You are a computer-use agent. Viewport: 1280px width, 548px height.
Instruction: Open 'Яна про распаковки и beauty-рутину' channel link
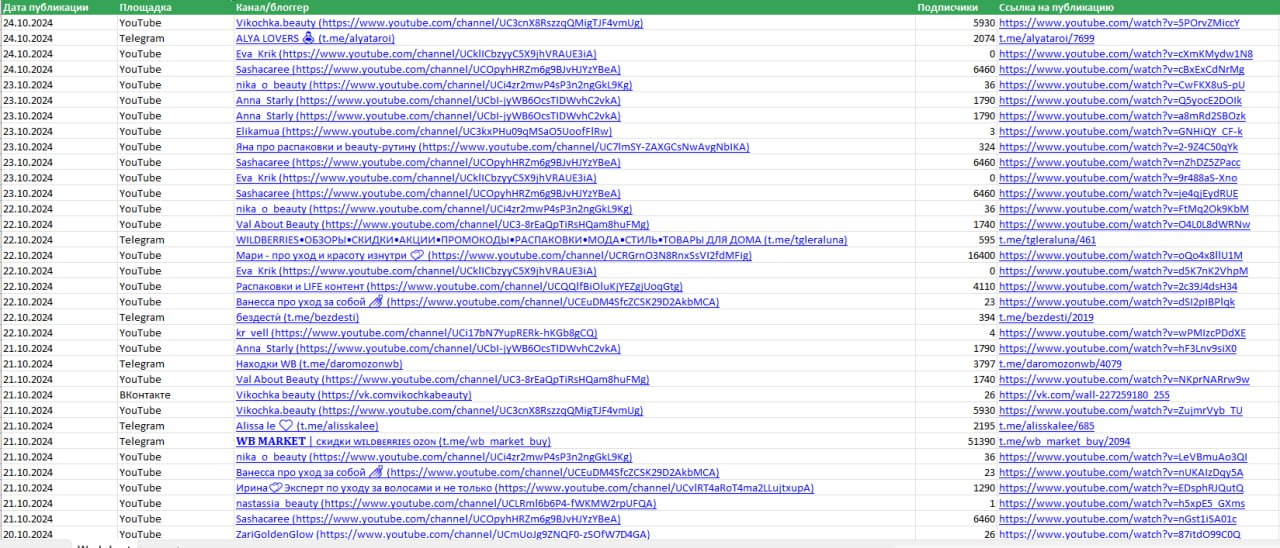click(x=492, y=147)
